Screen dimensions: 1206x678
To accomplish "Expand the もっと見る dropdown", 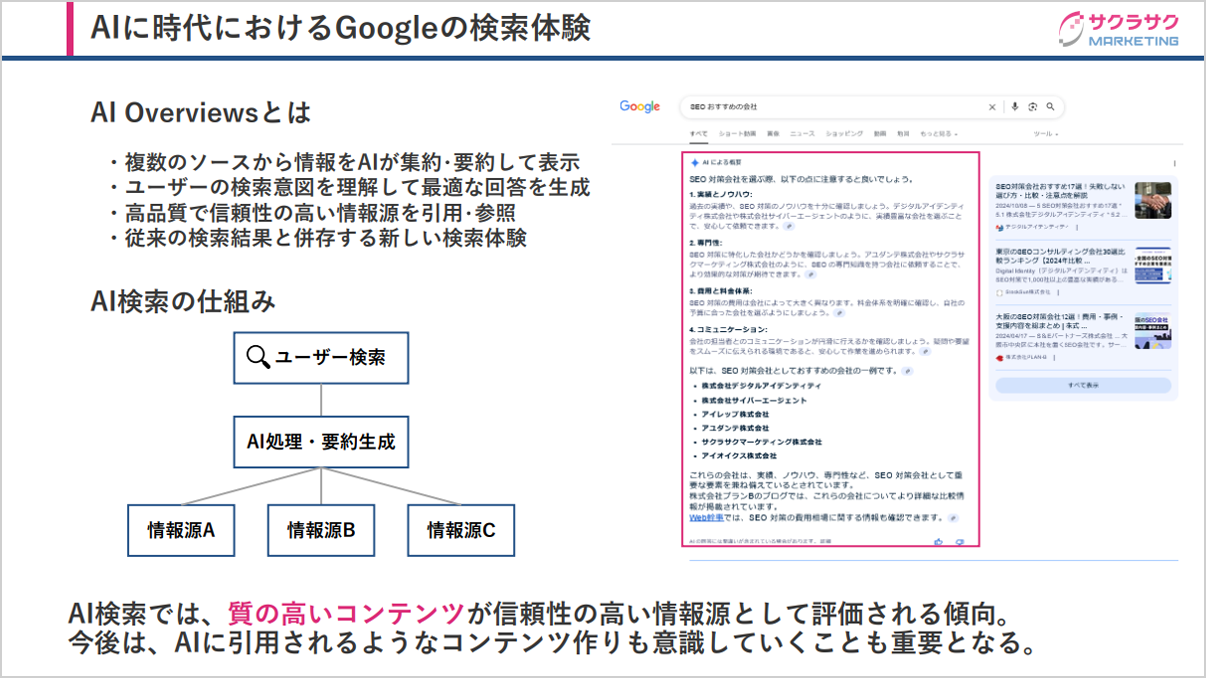I will click(939, 134).
